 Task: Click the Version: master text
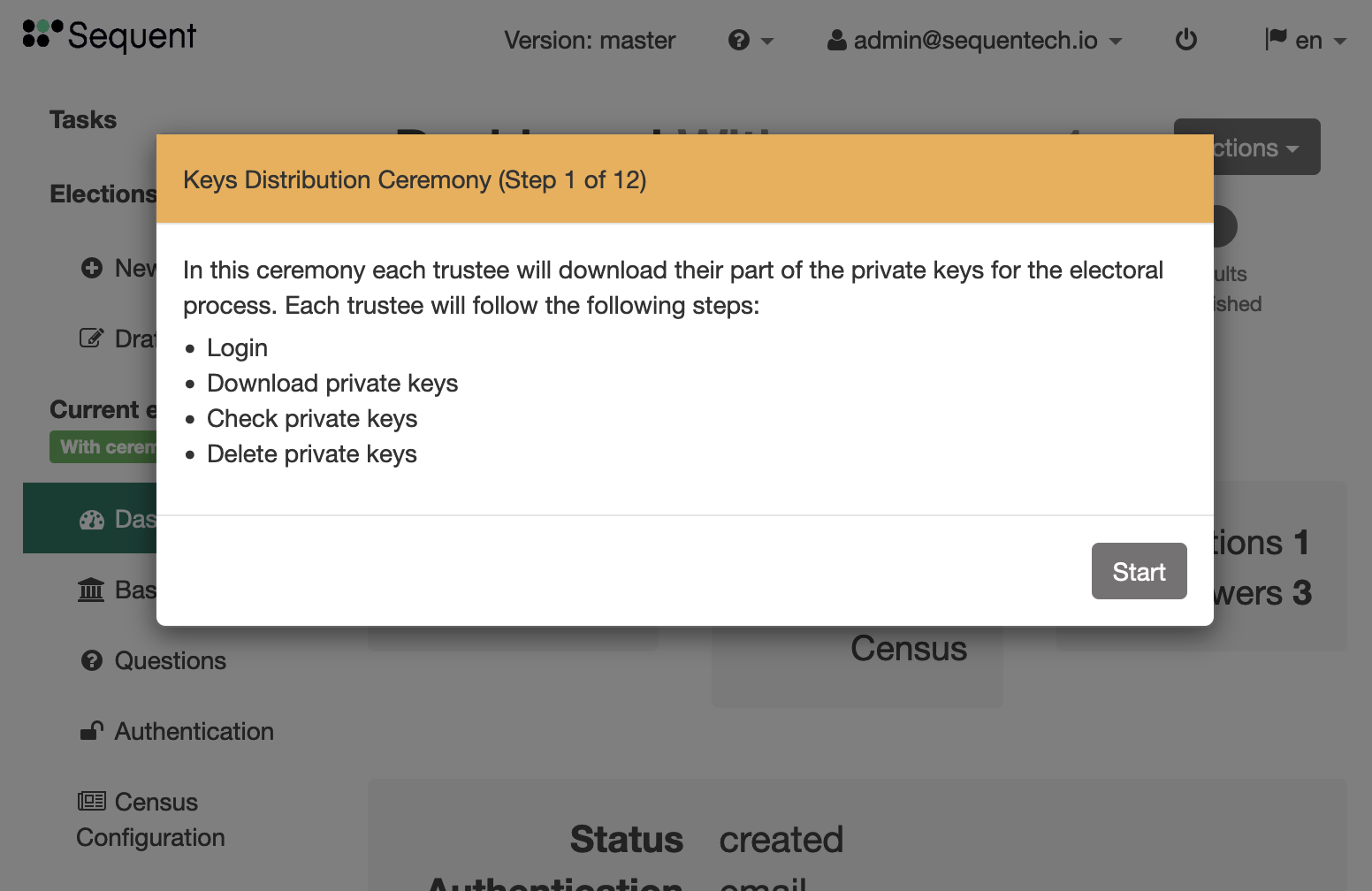click(x=590, y=40)
